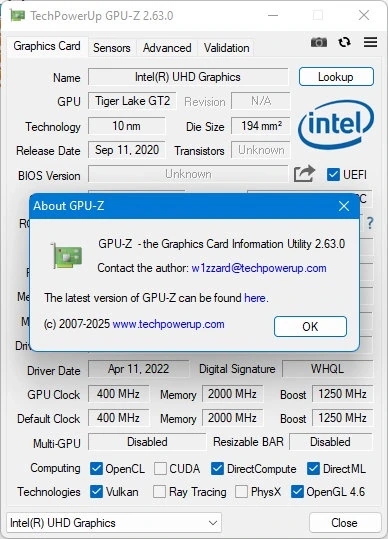The image size is (388, 539).
Task: Click the BIOS export share icon
Action: [304, 174]
